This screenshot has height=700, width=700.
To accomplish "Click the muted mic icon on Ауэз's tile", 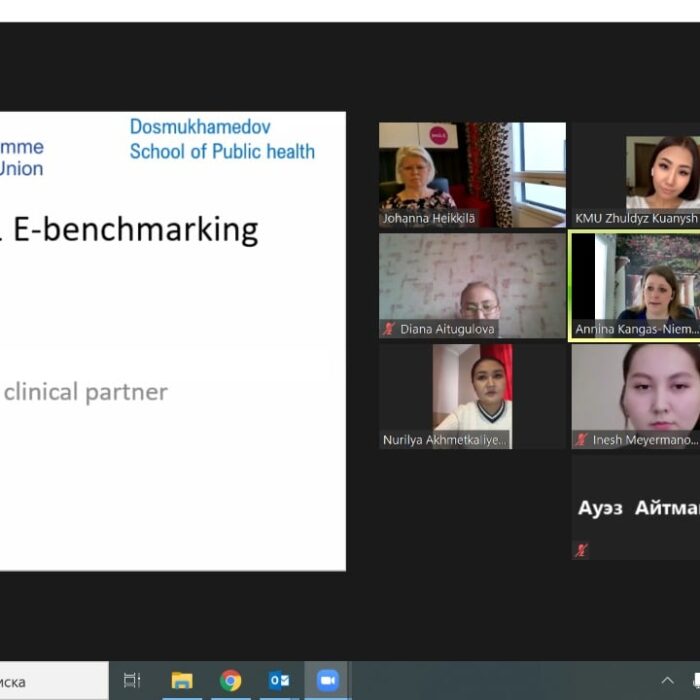I will pyautogui.click(x=581, y=549).
